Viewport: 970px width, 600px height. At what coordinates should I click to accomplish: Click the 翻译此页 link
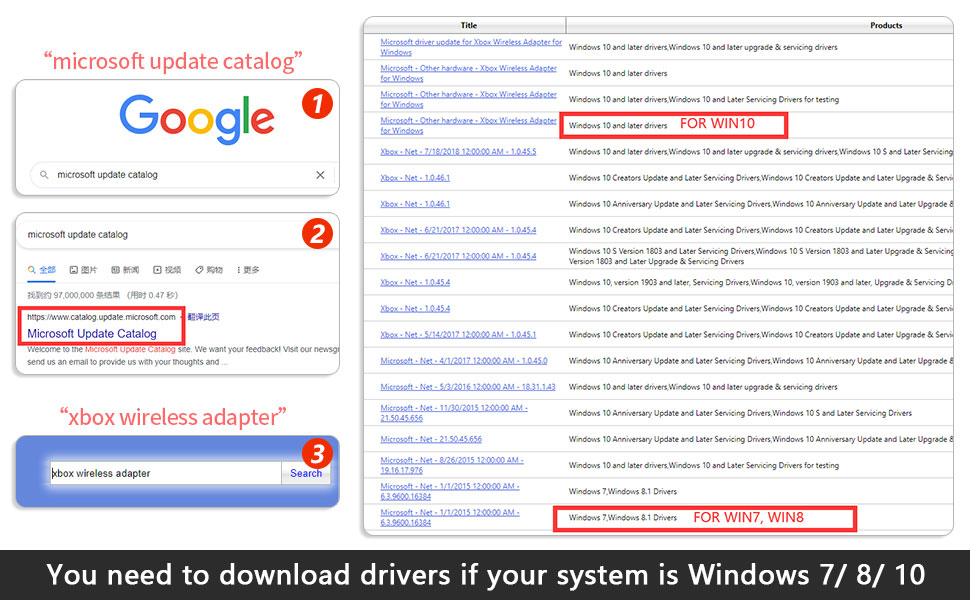(204, 317)
